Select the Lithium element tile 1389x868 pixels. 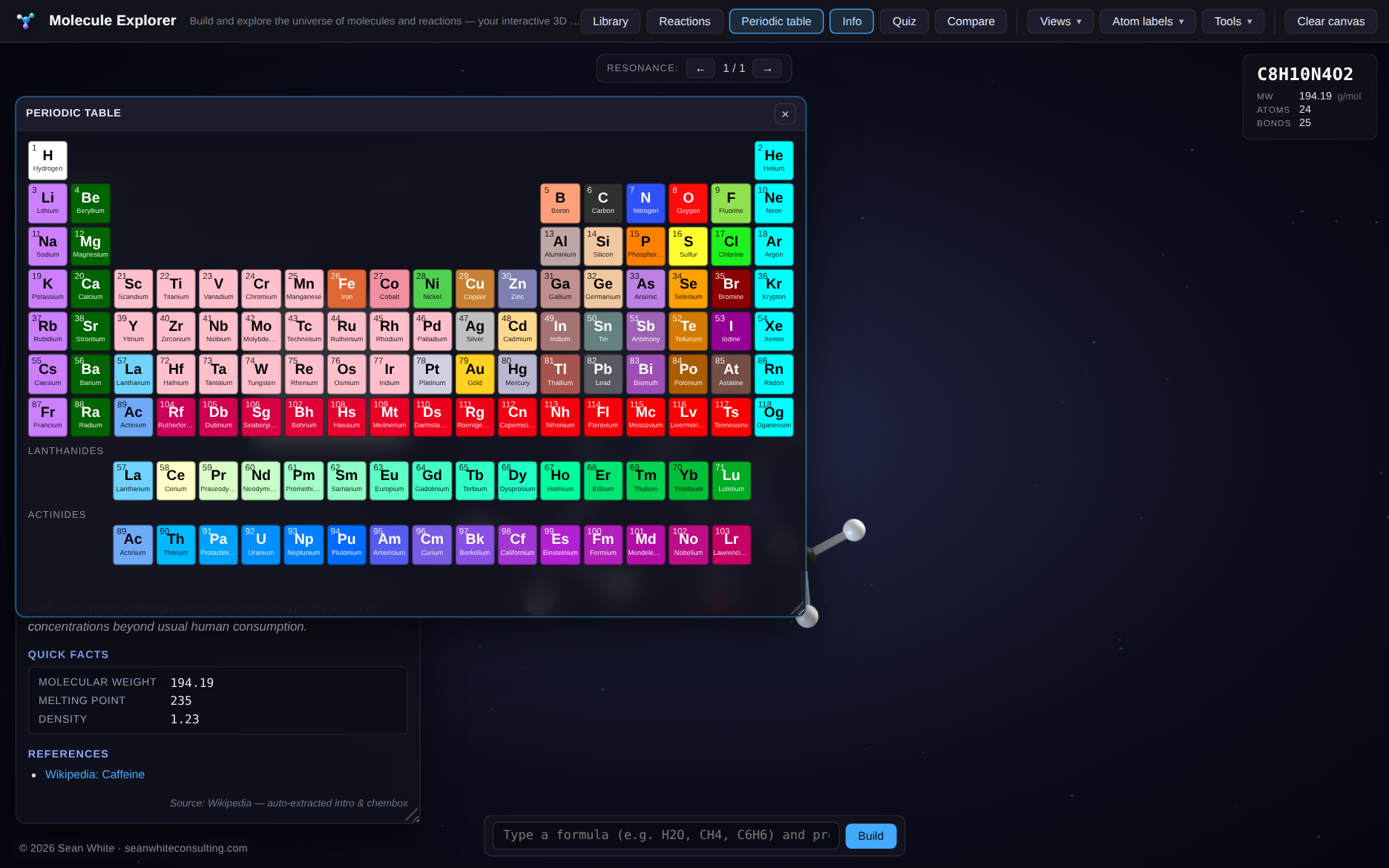click(47, 203)
